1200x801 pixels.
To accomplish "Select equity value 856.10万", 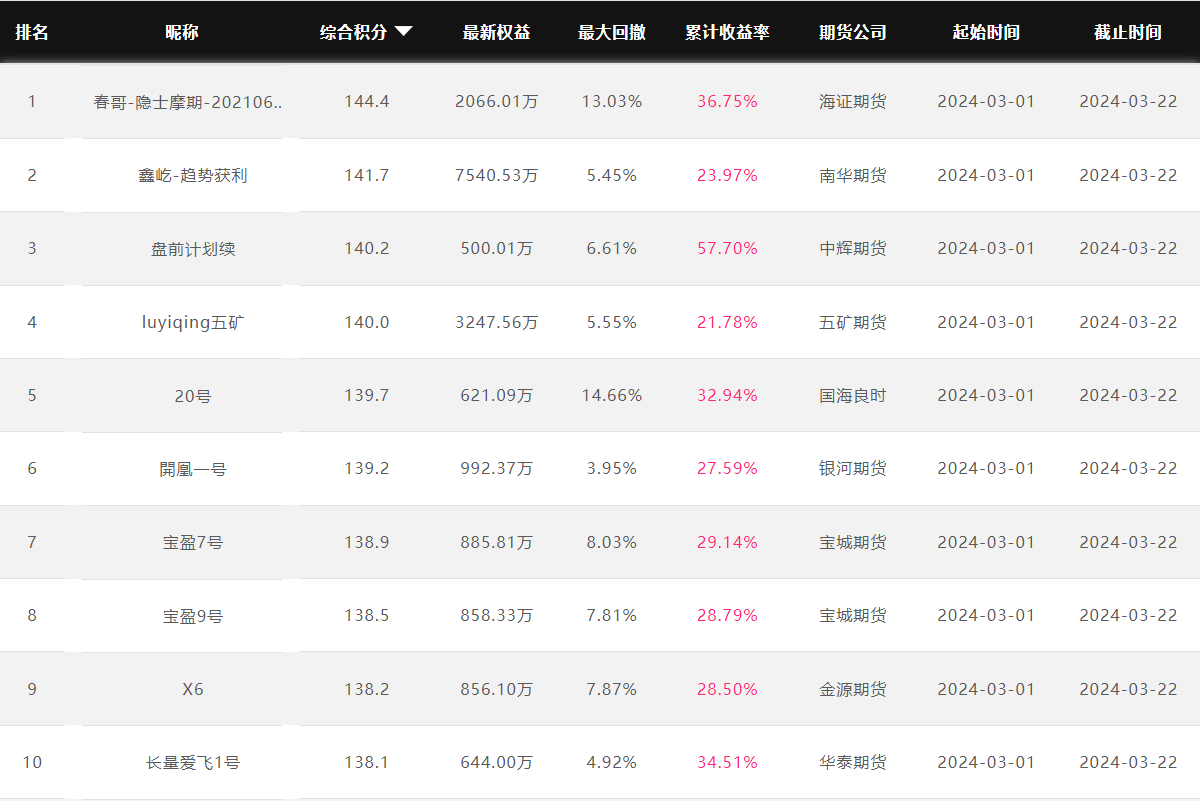I will coord(497,689).
